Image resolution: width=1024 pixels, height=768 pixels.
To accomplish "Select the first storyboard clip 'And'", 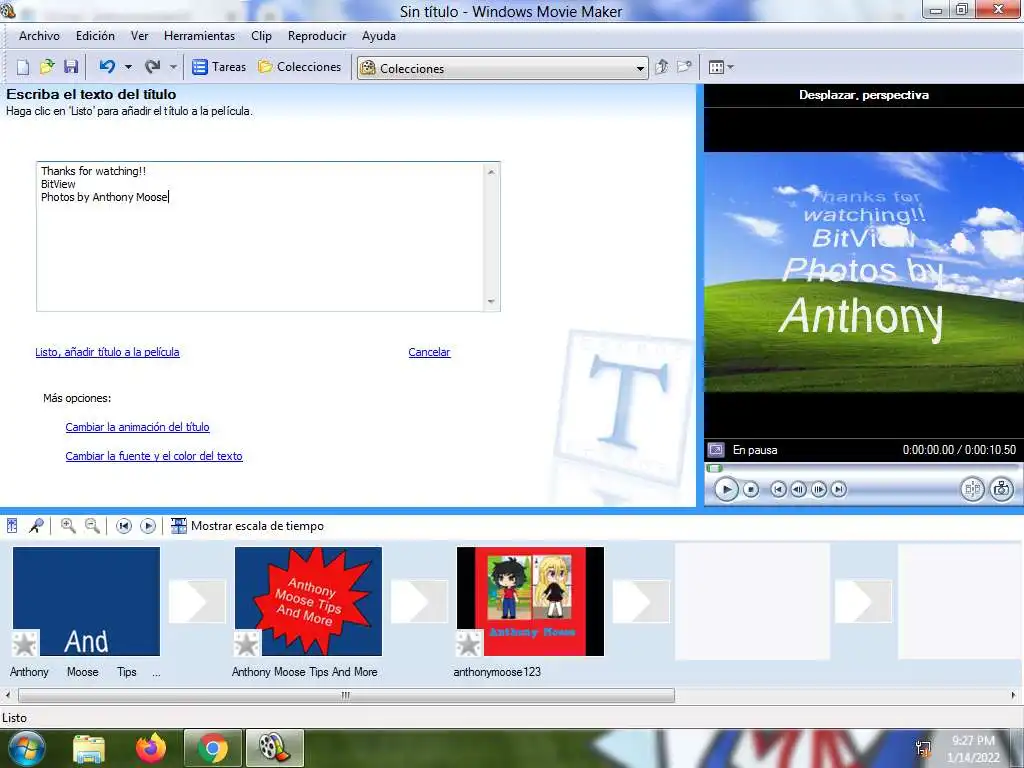I will (86, 601).
